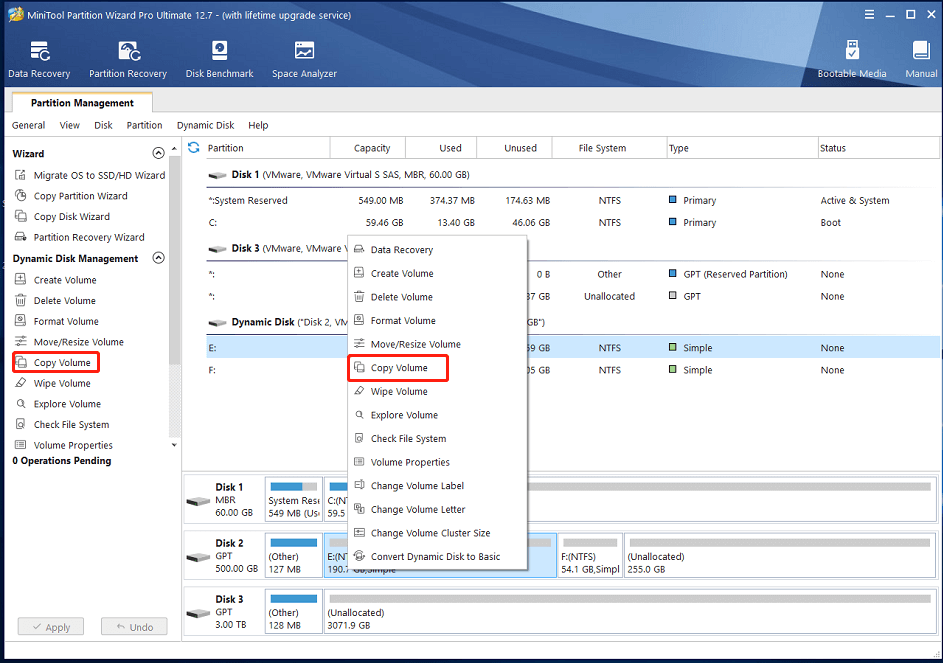Choose Delete Volume in left sidebar
This screenshot has height=663, width=943.
[55, 300]
